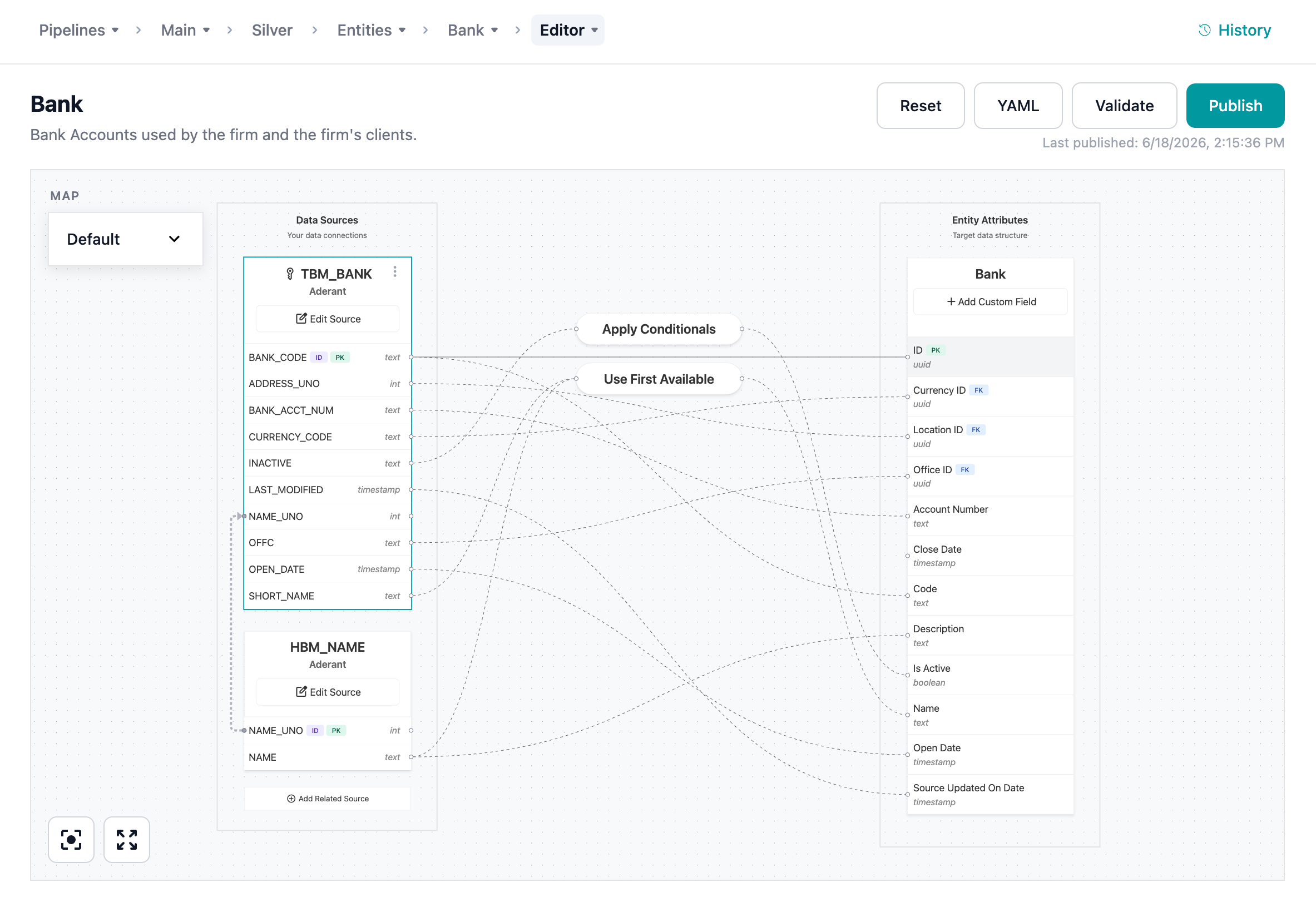Screen dimensions: 1316x902
Task: Select the Account Number attribute
Action: [x=991, y=516]
